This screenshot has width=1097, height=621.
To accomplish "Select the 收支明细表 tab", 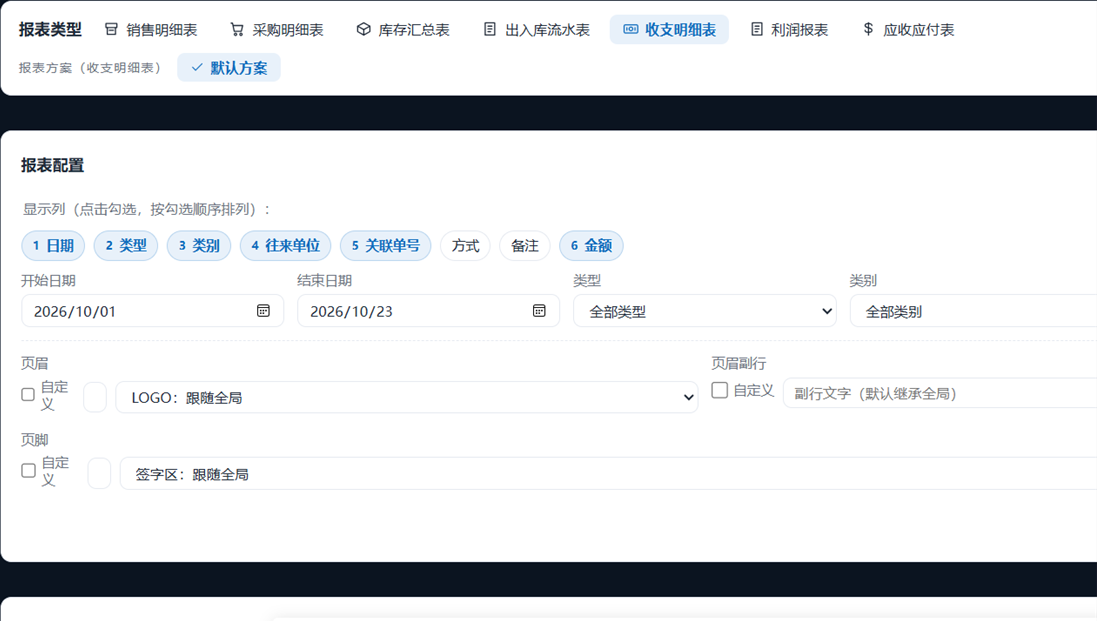I will pos(669,29).
